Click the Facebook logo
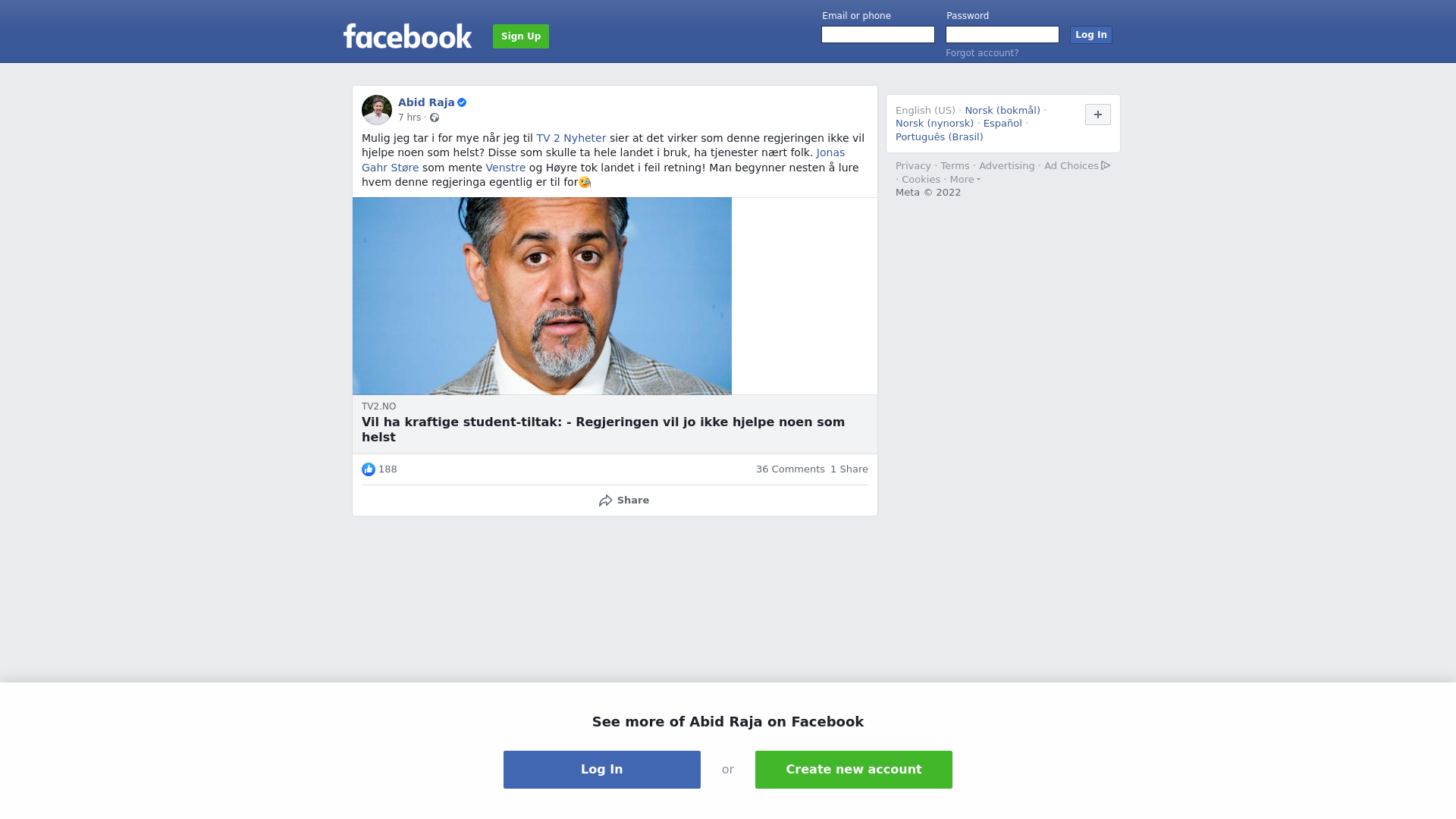This screenshot has width=1456, height=819. click(407, 36)
